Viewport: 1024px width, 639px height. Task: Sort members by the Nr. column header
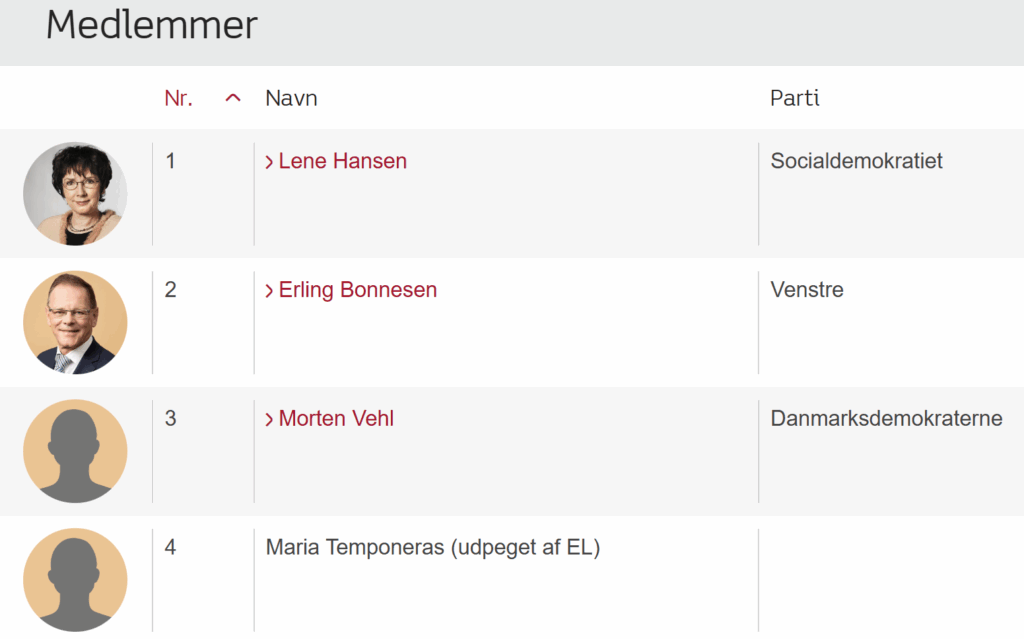tap(179, 98)
